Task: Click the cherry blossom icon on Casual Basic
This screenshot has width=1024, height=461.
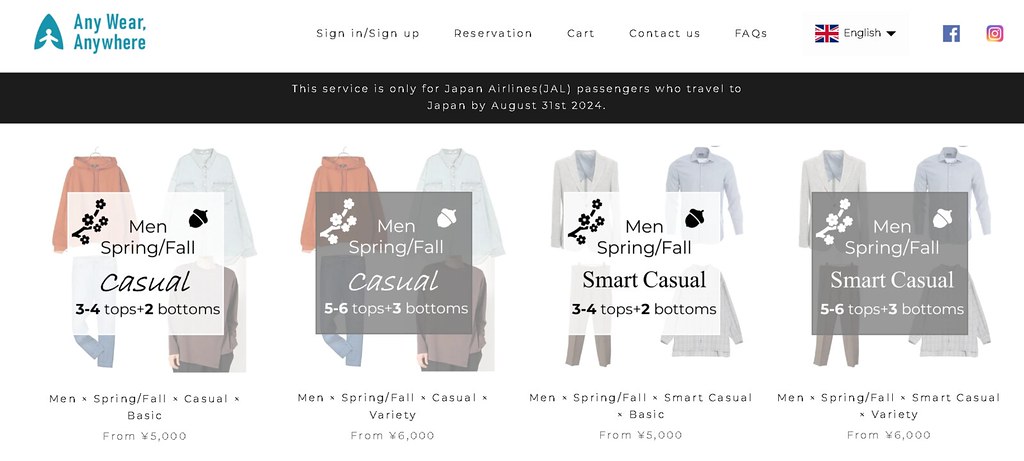Action: pyautogui.click(x=90, y=221)
